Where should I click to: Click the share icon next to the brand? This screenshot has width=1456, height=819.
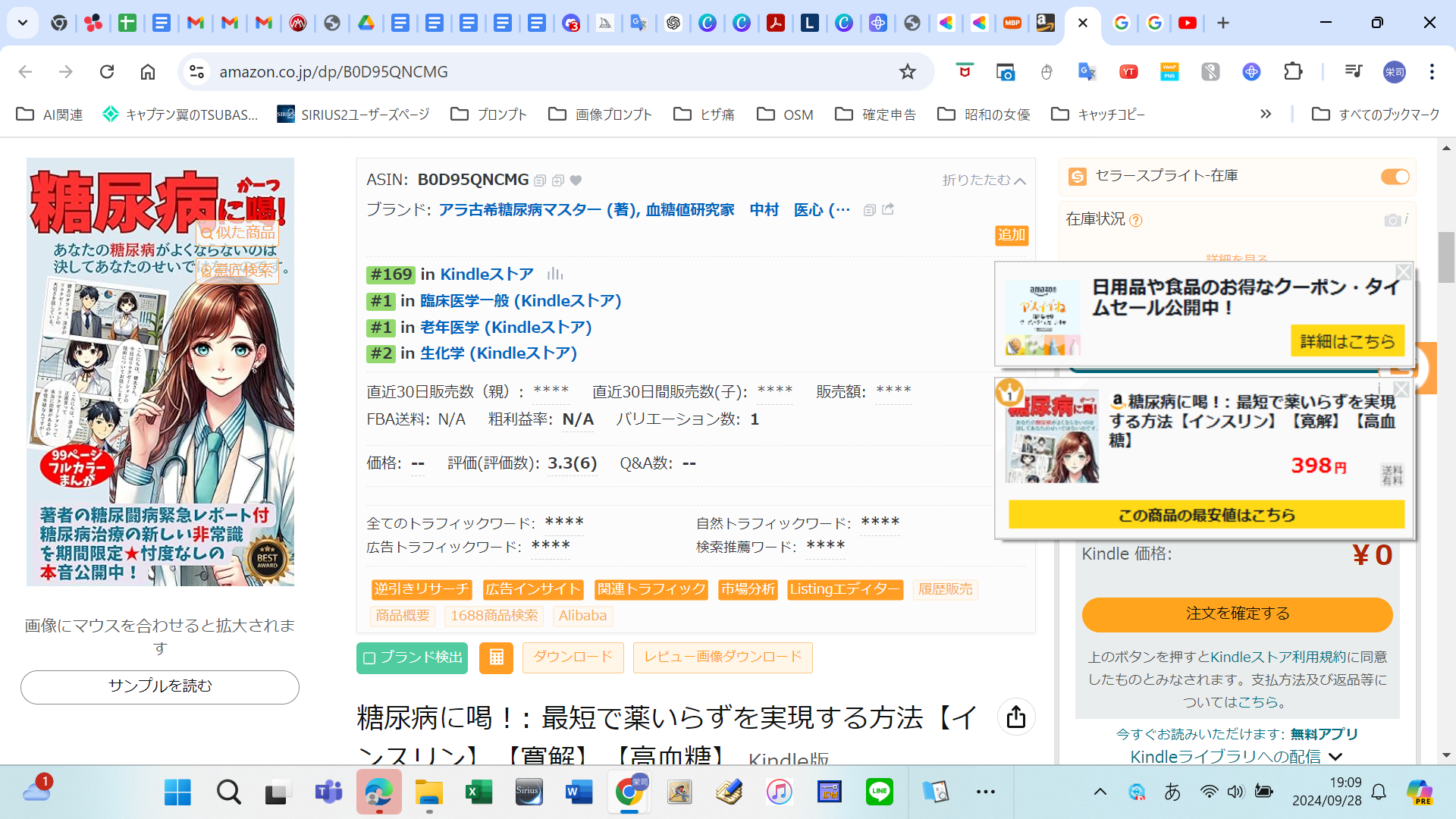click(x=888, y=209)
